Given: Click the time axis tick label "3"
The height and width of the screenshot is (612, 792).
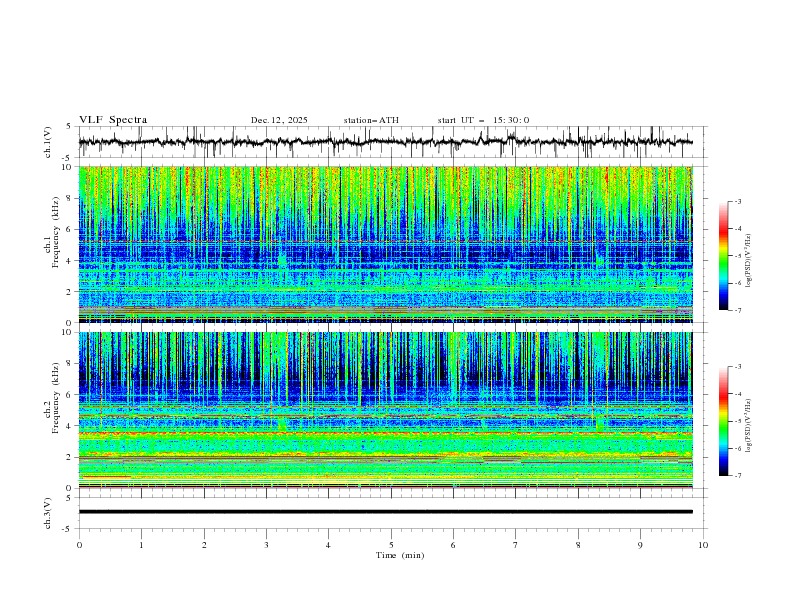Looking at the screenshot, I should [266, 545].
